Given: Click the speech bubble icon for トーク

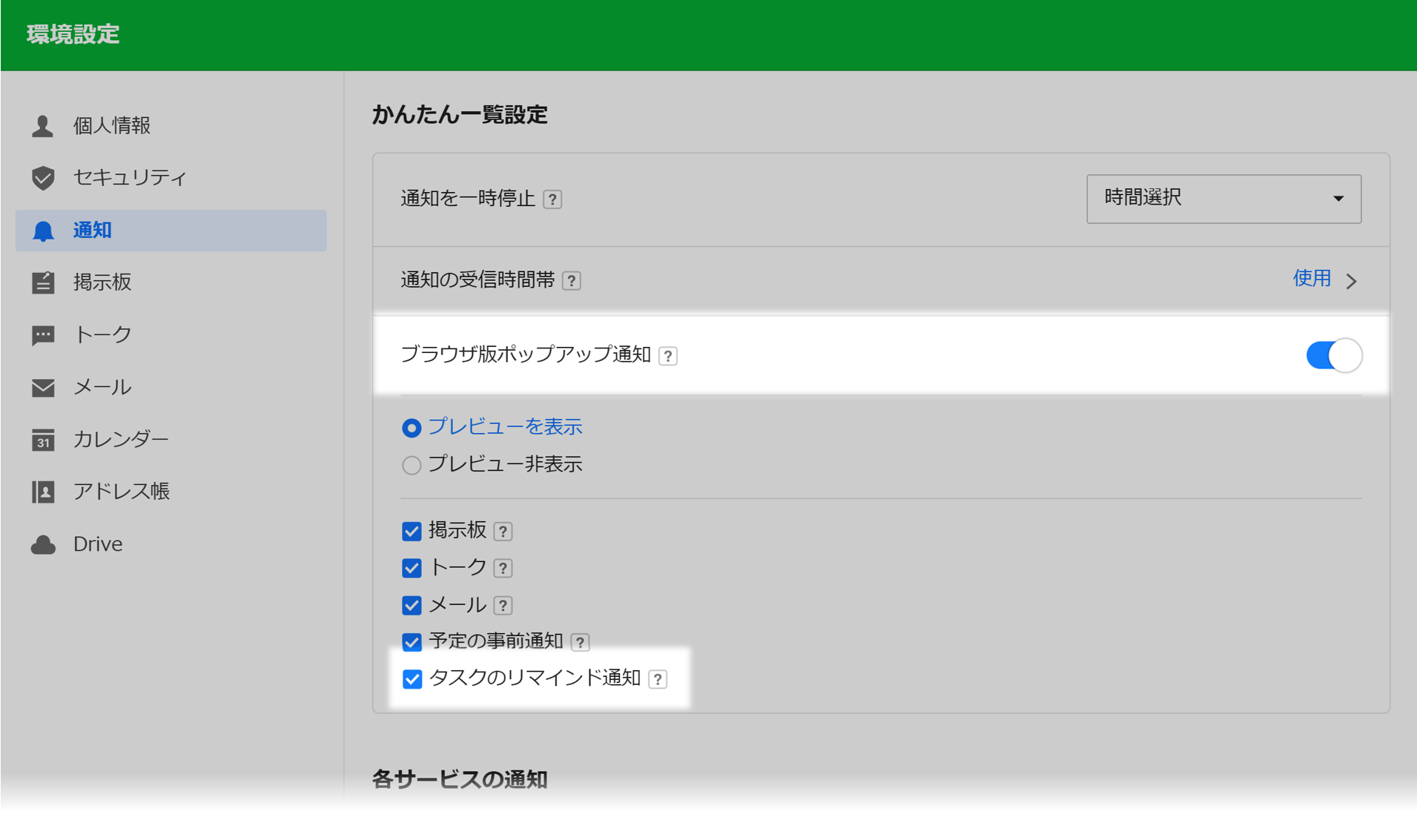Looking at the screenshot, I should [x=43, y=335].
